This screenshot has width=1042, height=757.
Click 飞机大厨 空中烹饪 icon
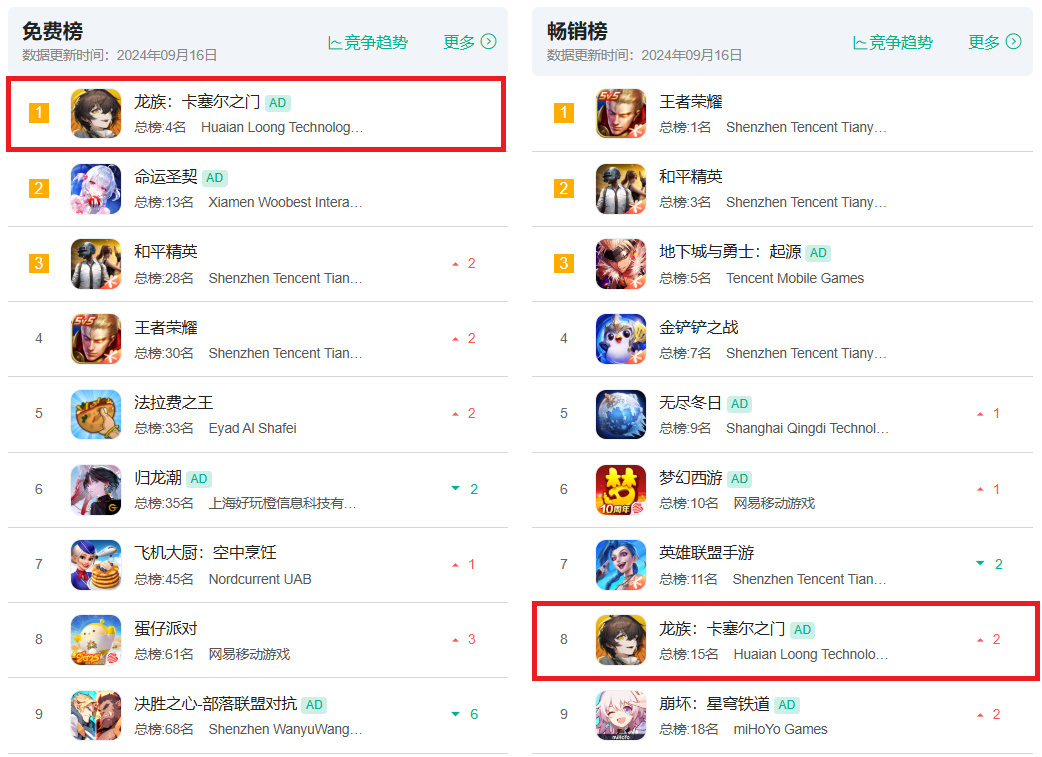(x=96, y=565)
